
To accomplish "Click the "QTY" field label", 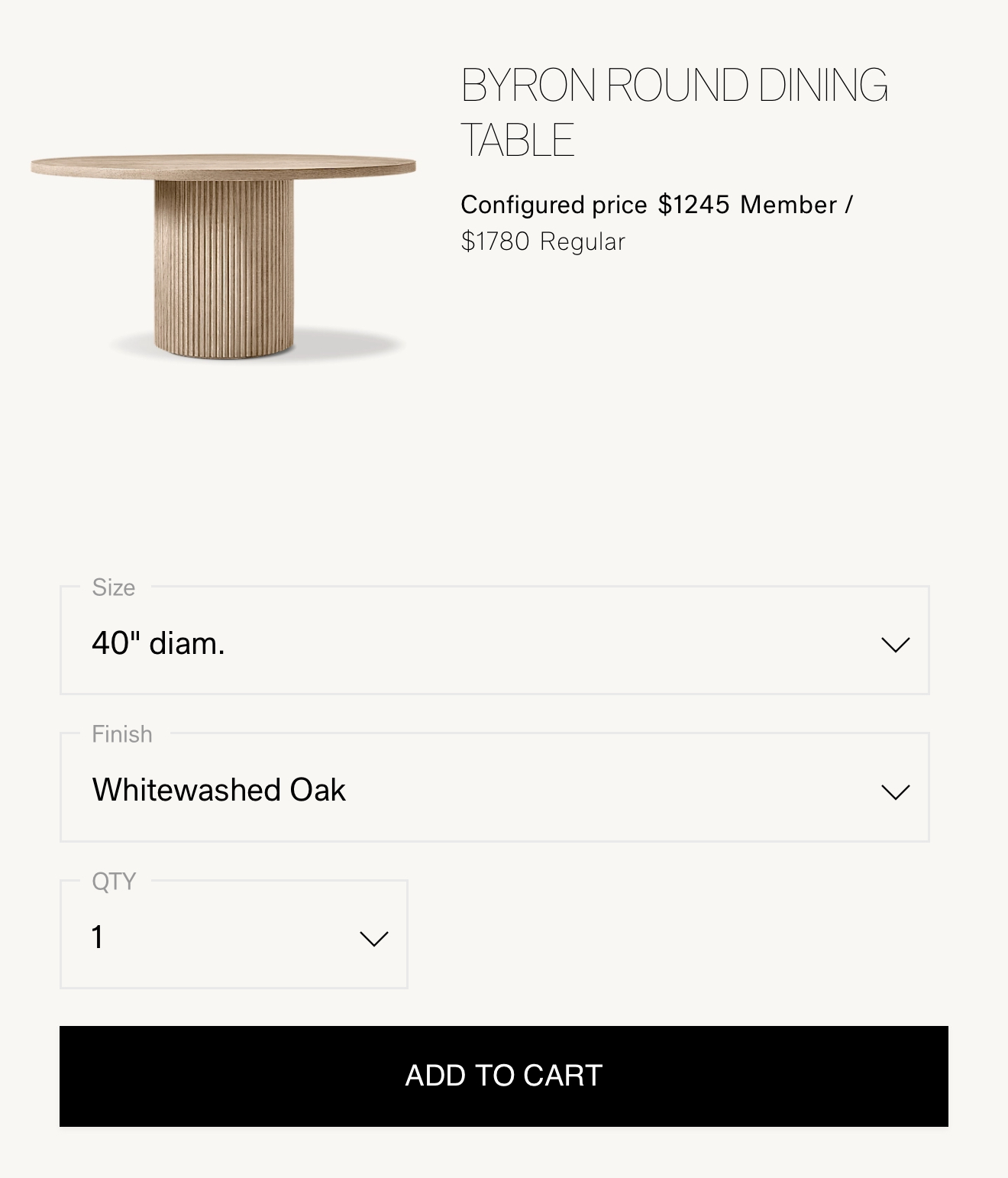I will tap(114, 881).
